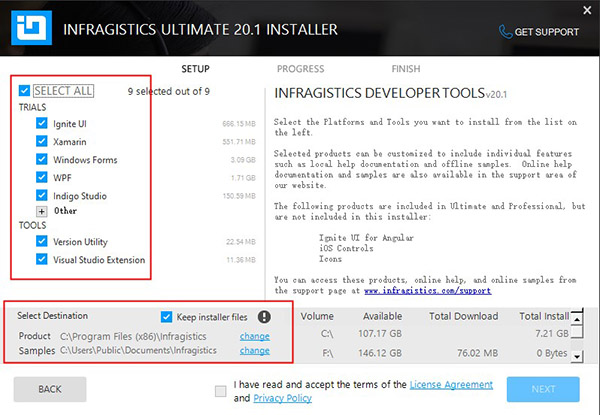Switch to the Setup step tab
Screen dimensions: 600x415
click(x=196, y=69)
